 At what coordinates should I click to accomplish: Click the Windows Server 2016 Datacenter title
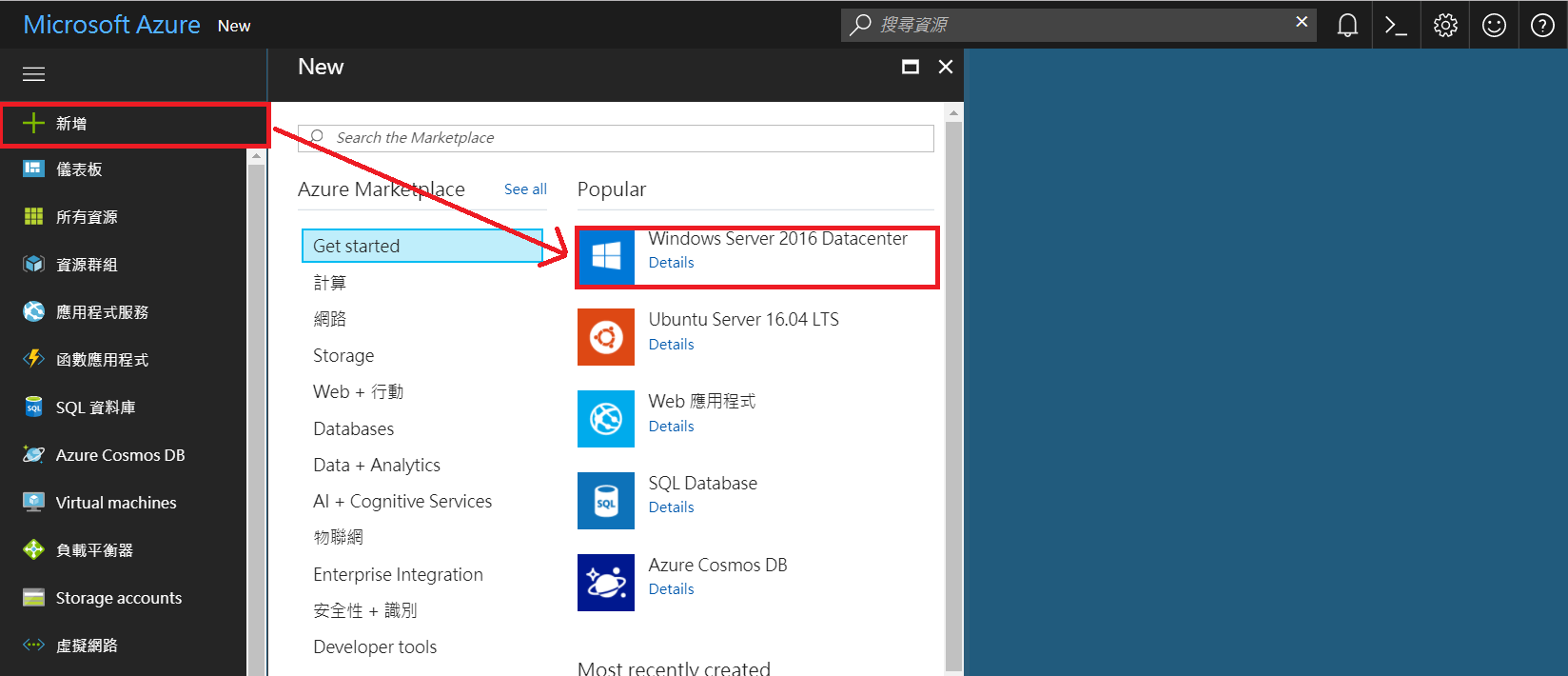[x=778, y=238]
